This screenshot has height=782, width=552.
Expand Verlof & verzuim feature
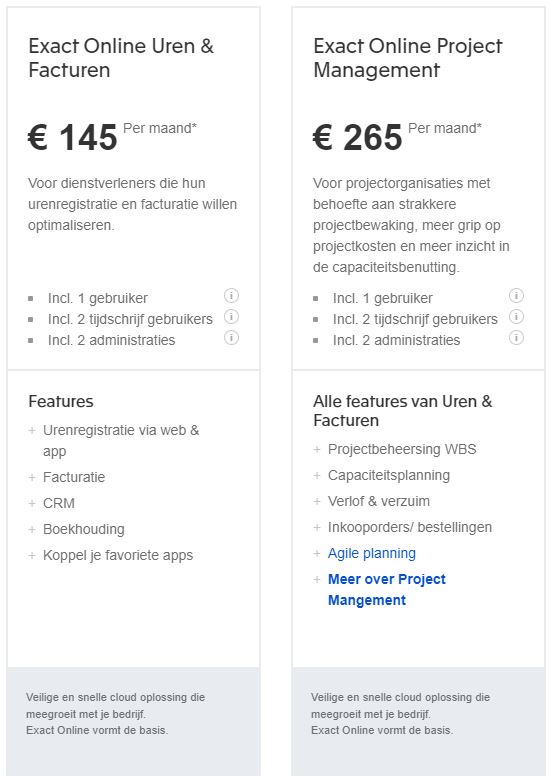click(371, 501)
